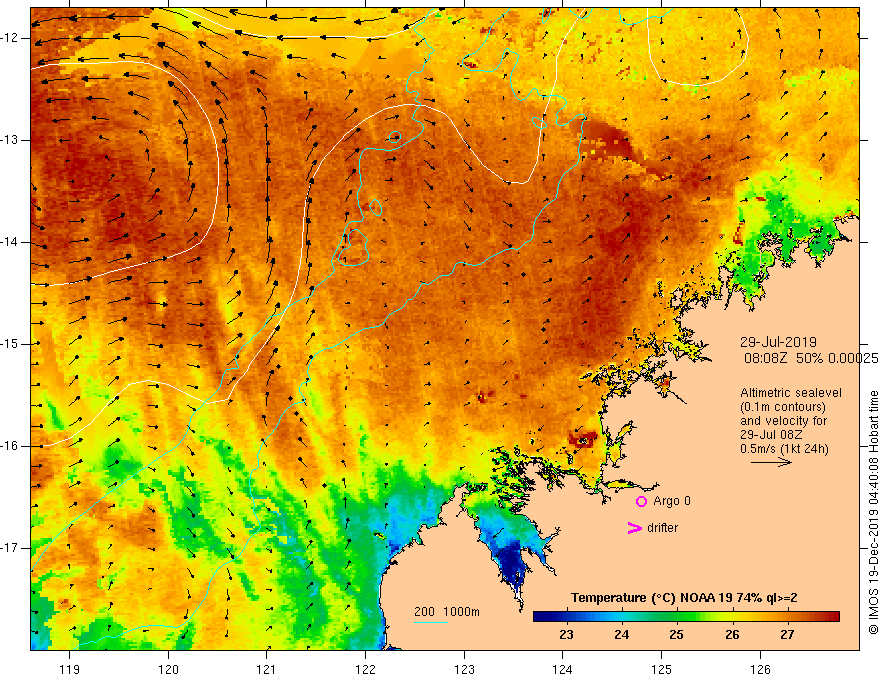Click the '0.5m/s (1kt 24h)' label

pyautogui.click(x=784, y=449)
